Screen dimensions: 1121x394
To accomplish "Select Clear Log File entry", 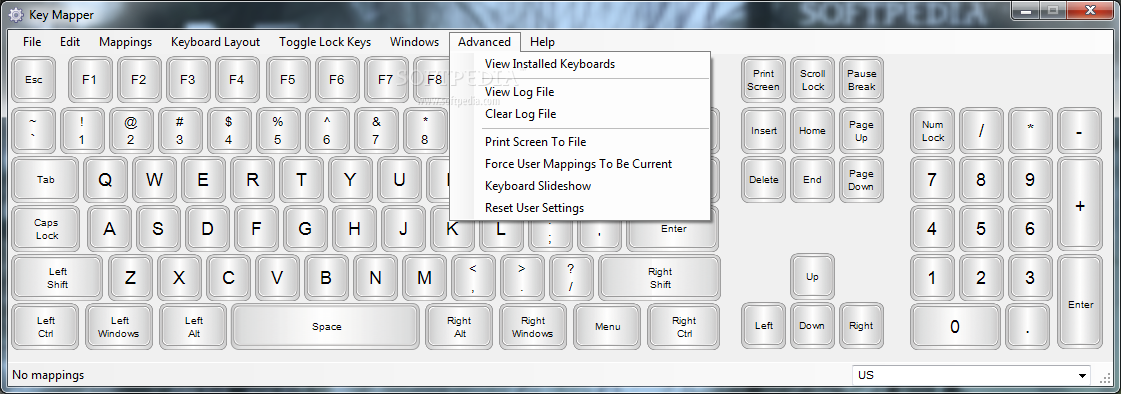I will 580,114.
